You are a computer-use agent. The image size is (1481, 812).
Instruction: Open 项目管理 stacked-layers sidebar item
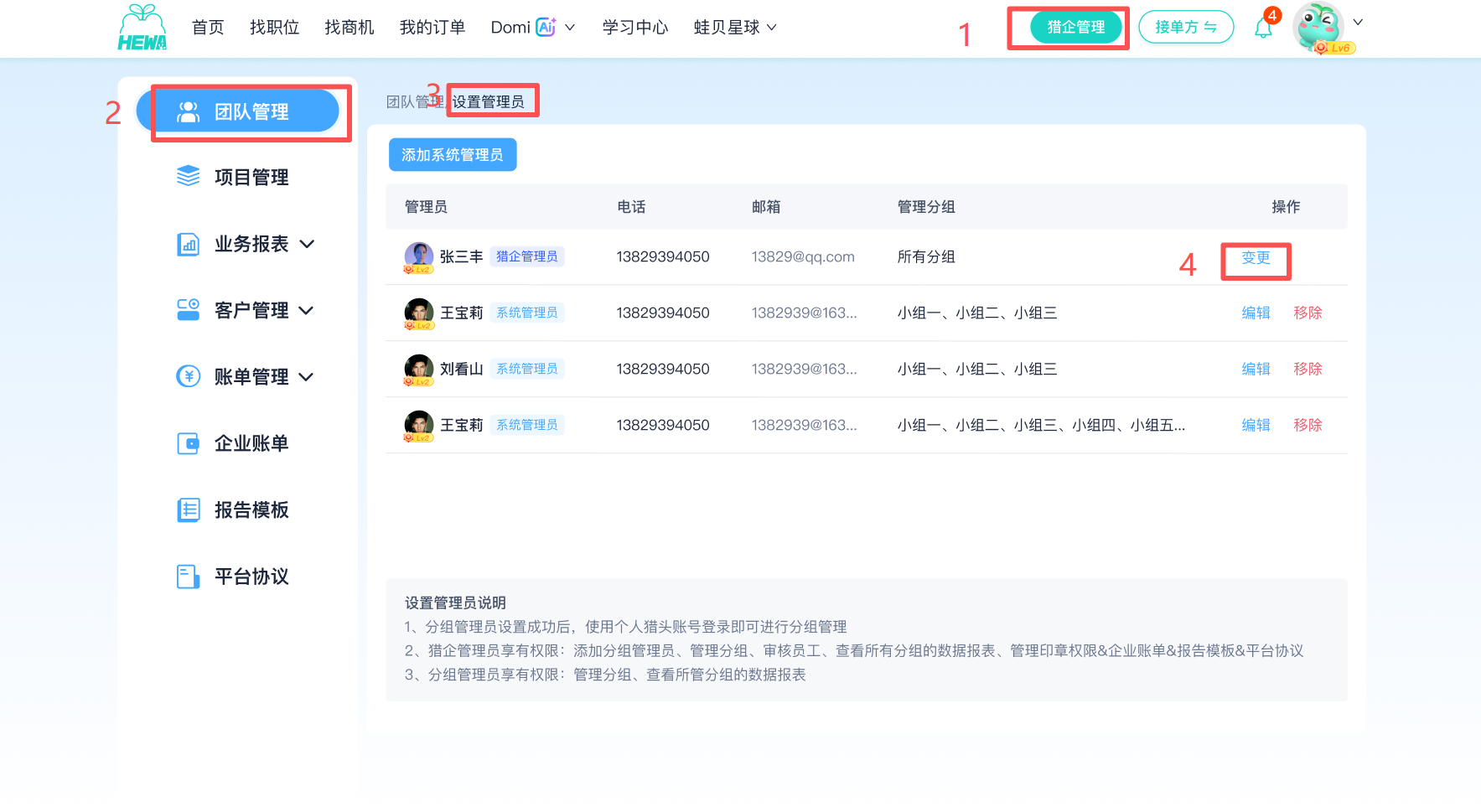pos(189,176)
